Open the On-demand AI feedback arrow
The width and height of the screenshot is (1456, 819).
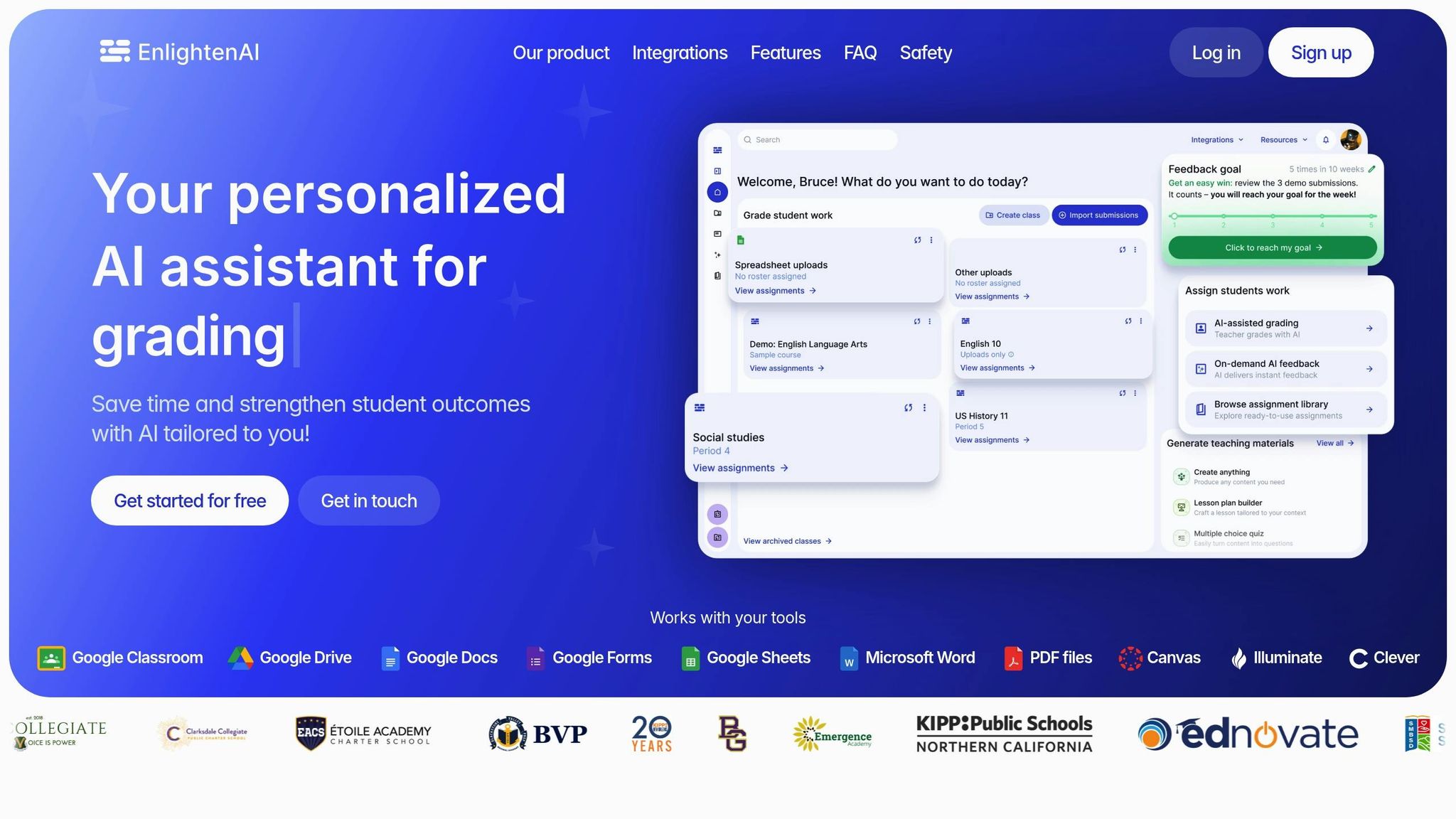[x=1369, y=369]
